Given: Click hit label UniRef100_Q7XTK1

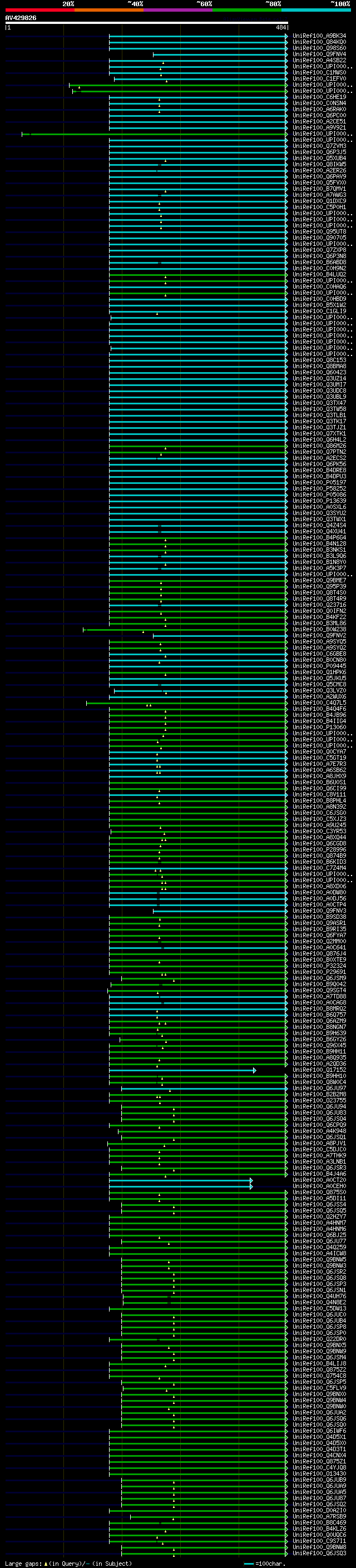Looking at the screenshot, I should tap(319, 433).
